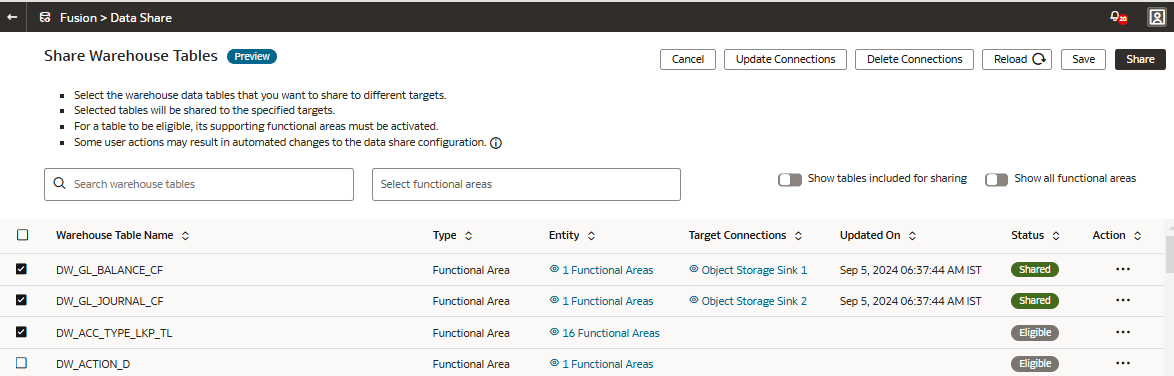Click the Eligible status of DW_ACTION_D

[x=1035, y=364]
